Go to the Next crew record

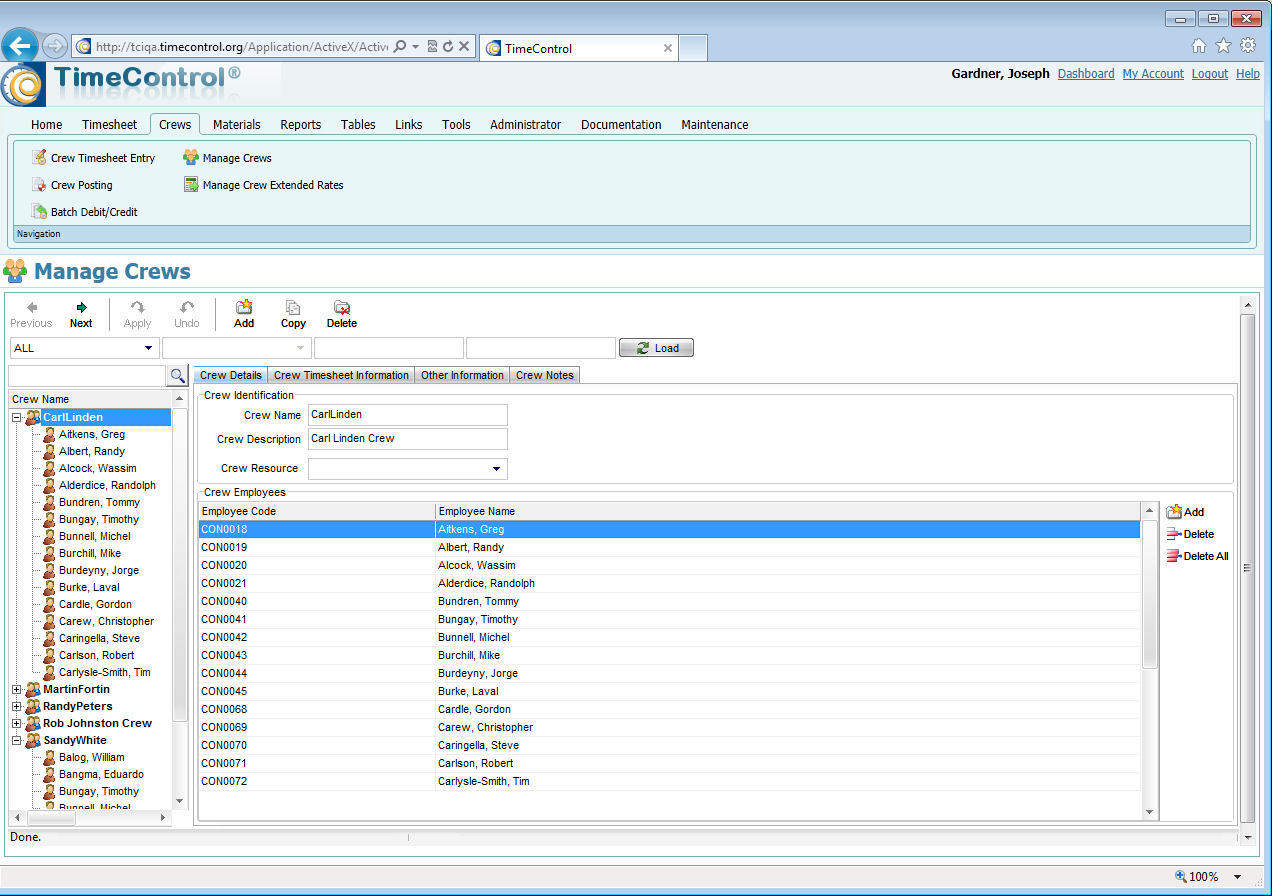[x=81, y=314]
